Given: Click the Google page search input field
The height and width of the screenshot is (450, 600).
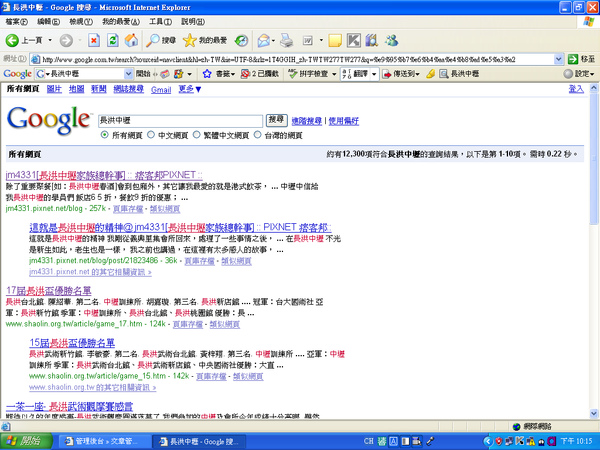Looking at the screenshot, I should [x=180, y=121].
